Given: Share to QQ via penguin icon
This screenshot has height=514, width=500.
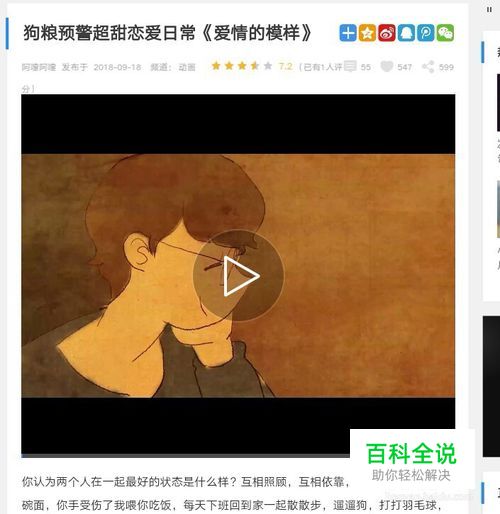Looking at the screenshot, I should coord(406,33).
